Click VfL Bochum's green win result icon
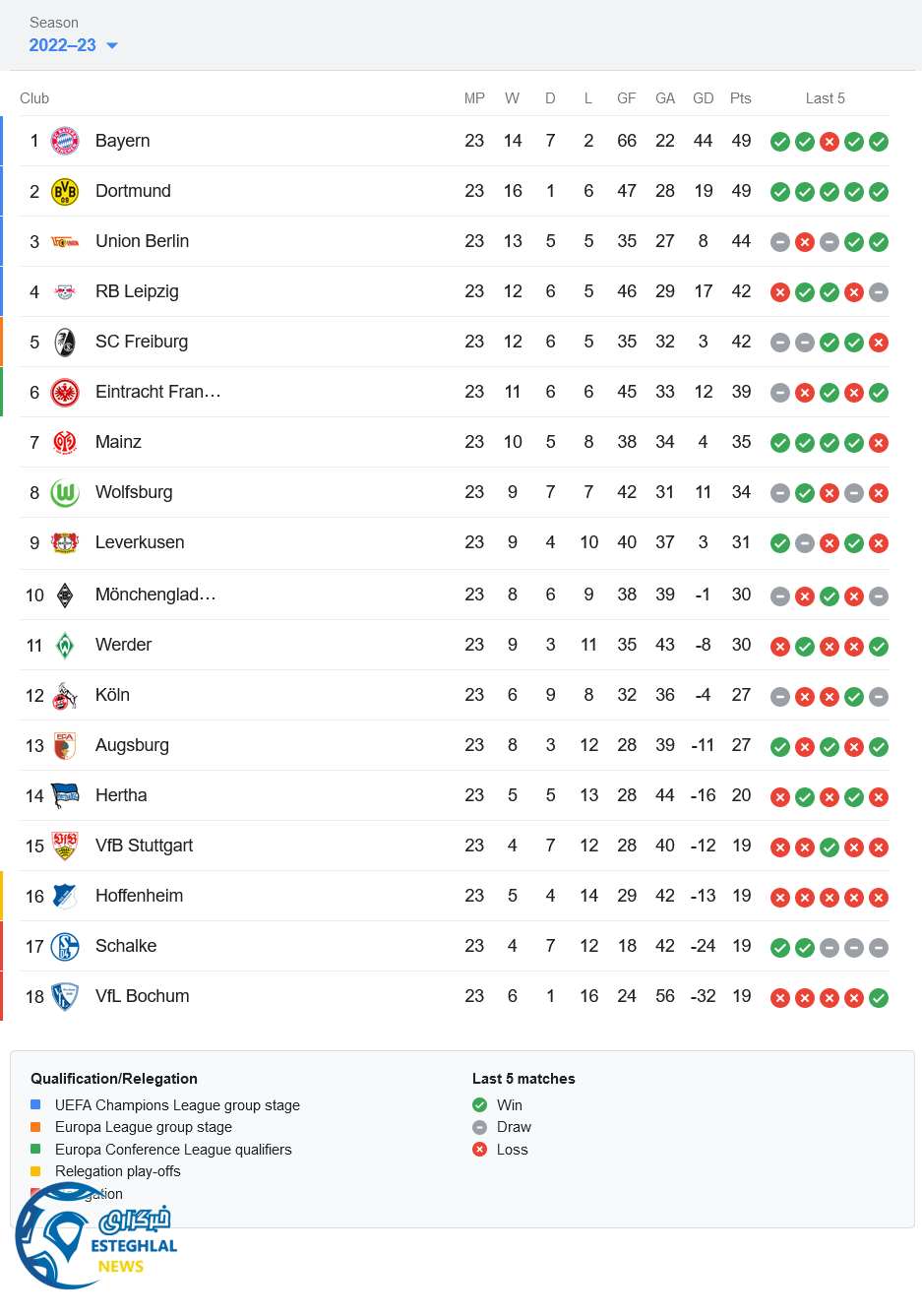The width and height of the screenshot is (922, 1316). [879, 997]
